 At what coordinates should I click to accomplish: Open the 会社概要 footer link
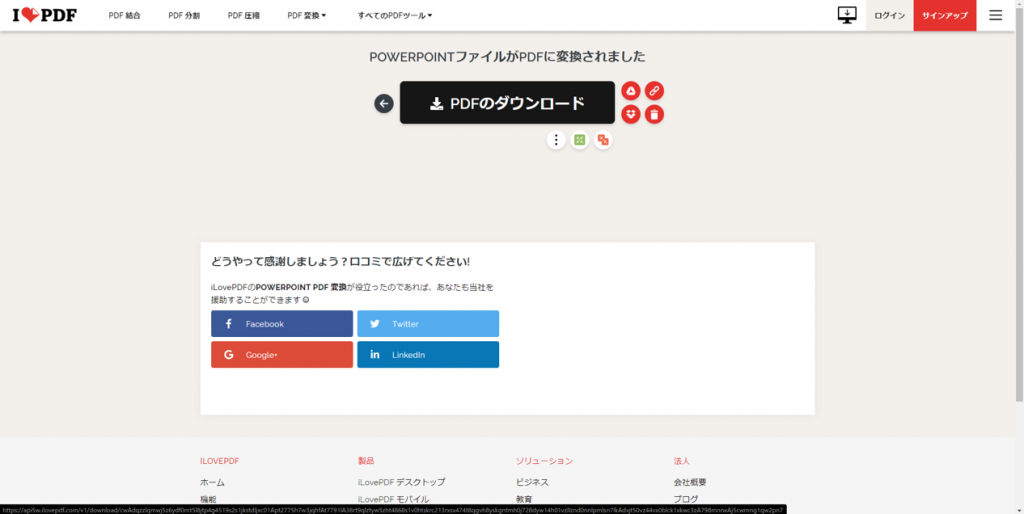690,483
